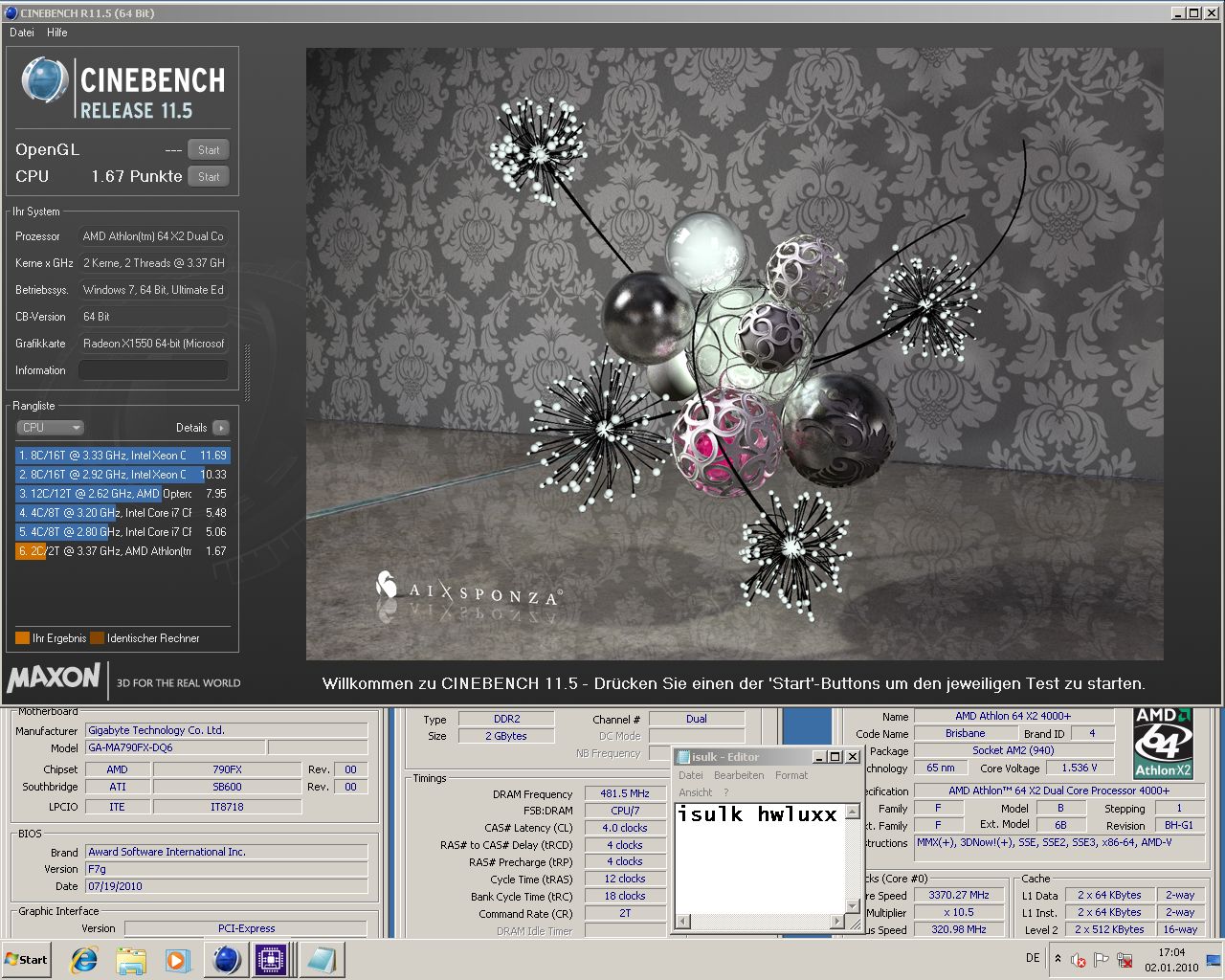Click the panel resize grip handle

pos(248,373)
